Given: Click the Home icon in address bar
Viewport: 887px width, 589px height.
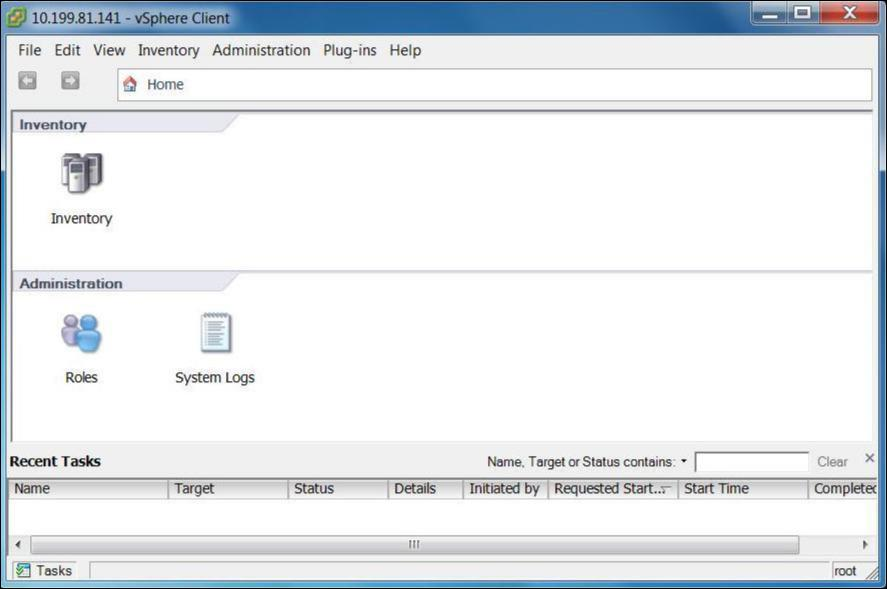Looking at the screenshot, I should (130, 84).
